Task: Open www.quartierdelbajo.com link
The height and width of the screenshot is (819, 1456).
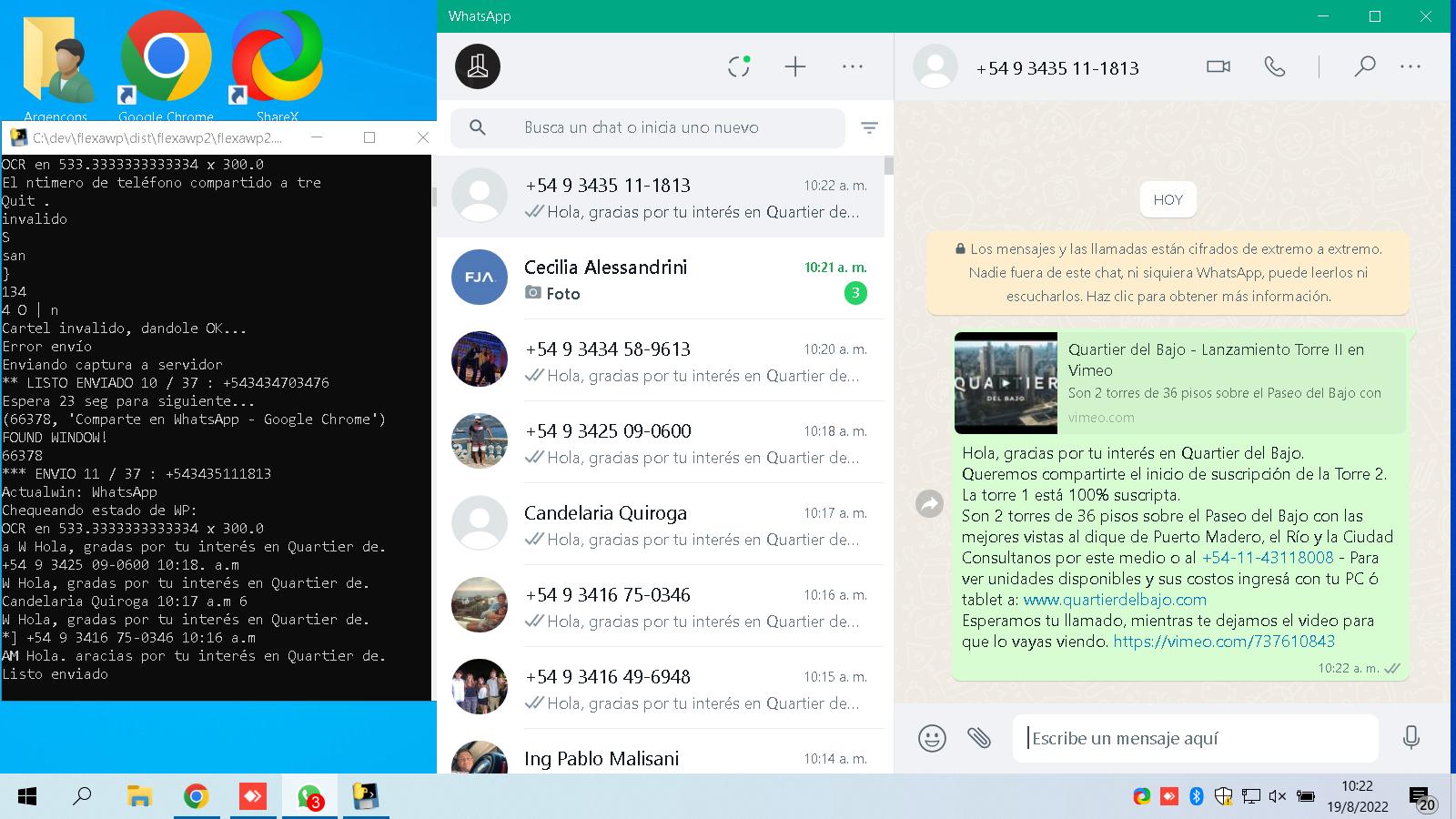Action: [x=1115, y=600]
